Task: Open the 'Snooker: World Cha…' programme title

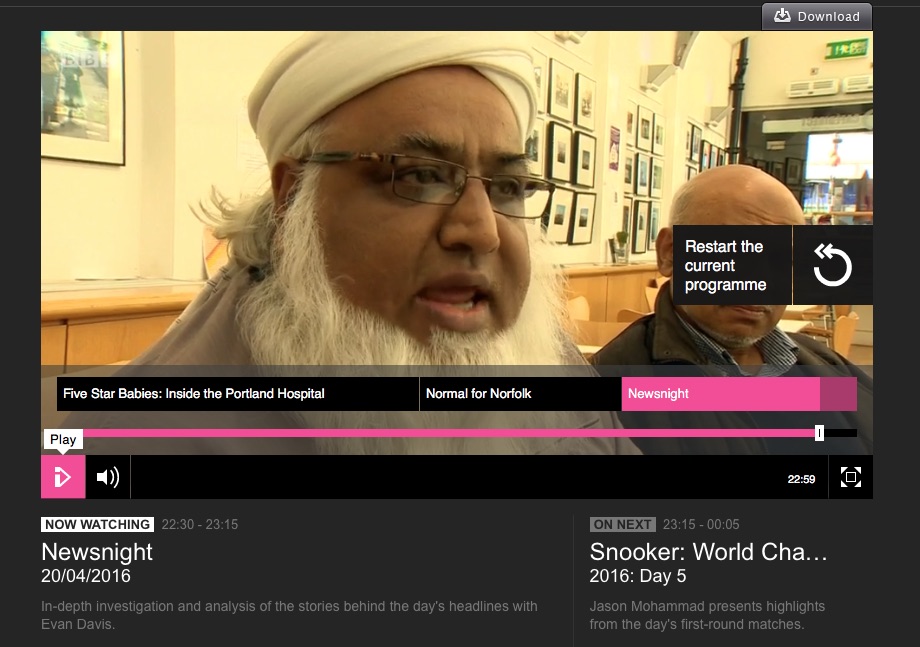Action: click(x=709, y=552)
